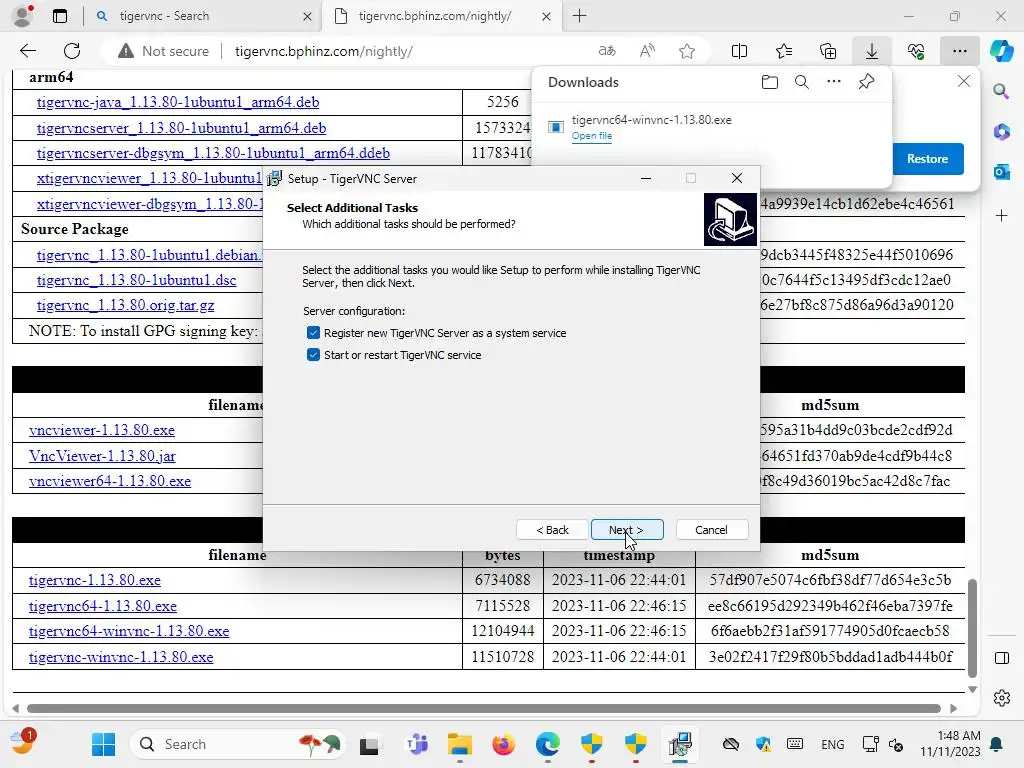Open Edge tab actions menu icon
This screenshot has width=1024, height=768.
pyautogui.click(x=59, y=16)
